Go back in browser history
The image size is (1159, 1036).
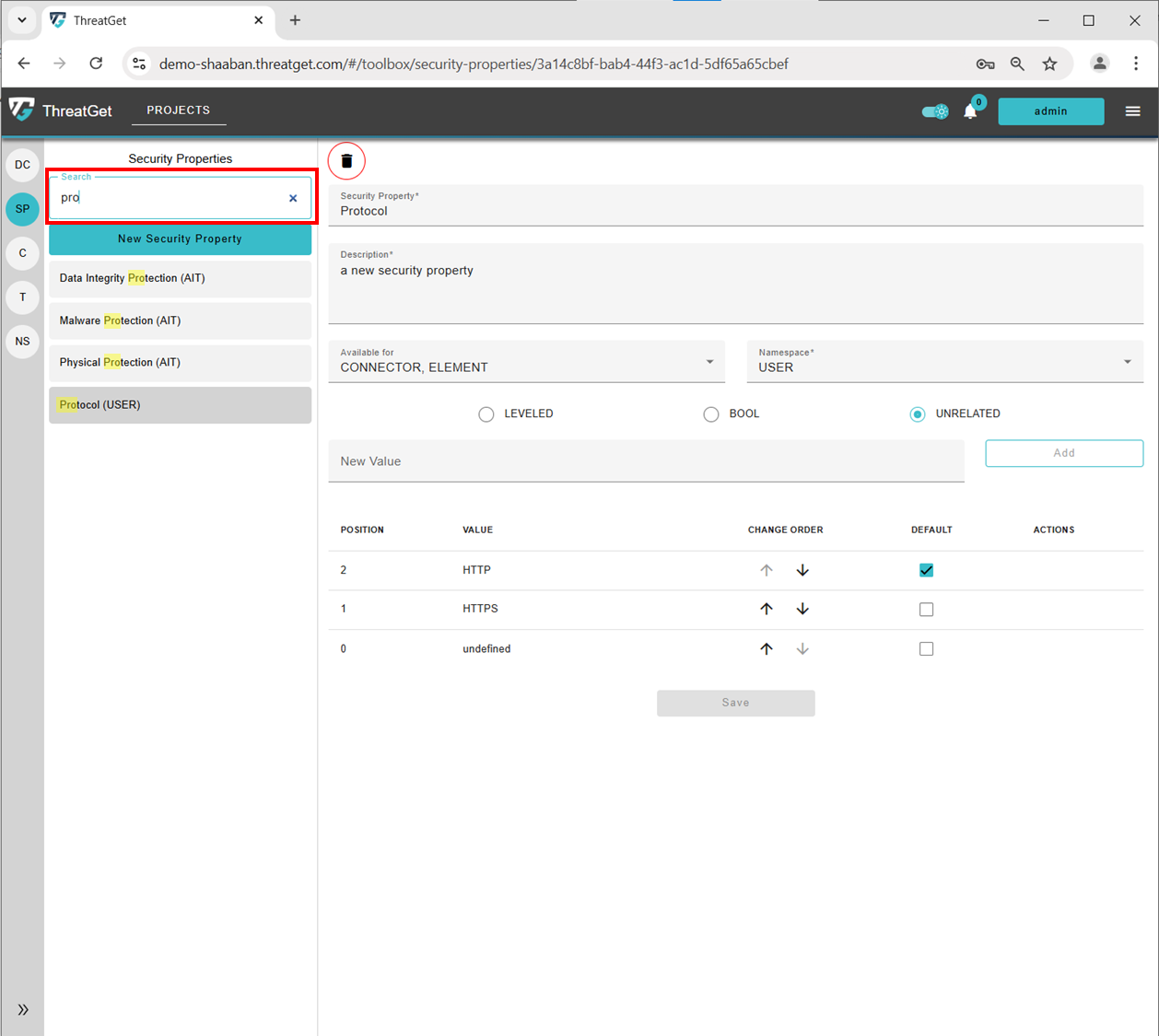point(24,64)
